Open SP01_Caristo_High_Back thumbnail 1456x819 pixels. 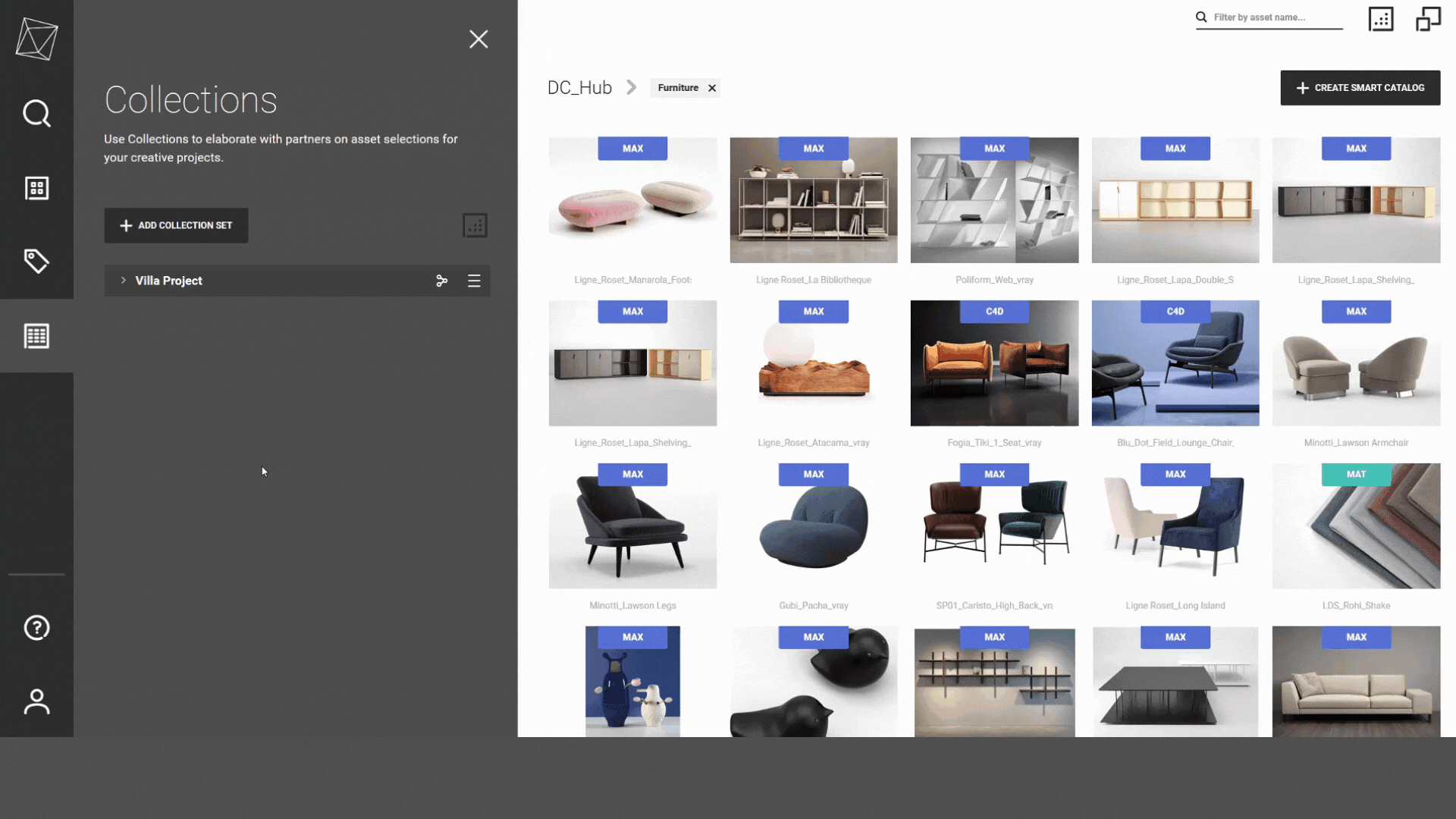(x=994, y=526)
